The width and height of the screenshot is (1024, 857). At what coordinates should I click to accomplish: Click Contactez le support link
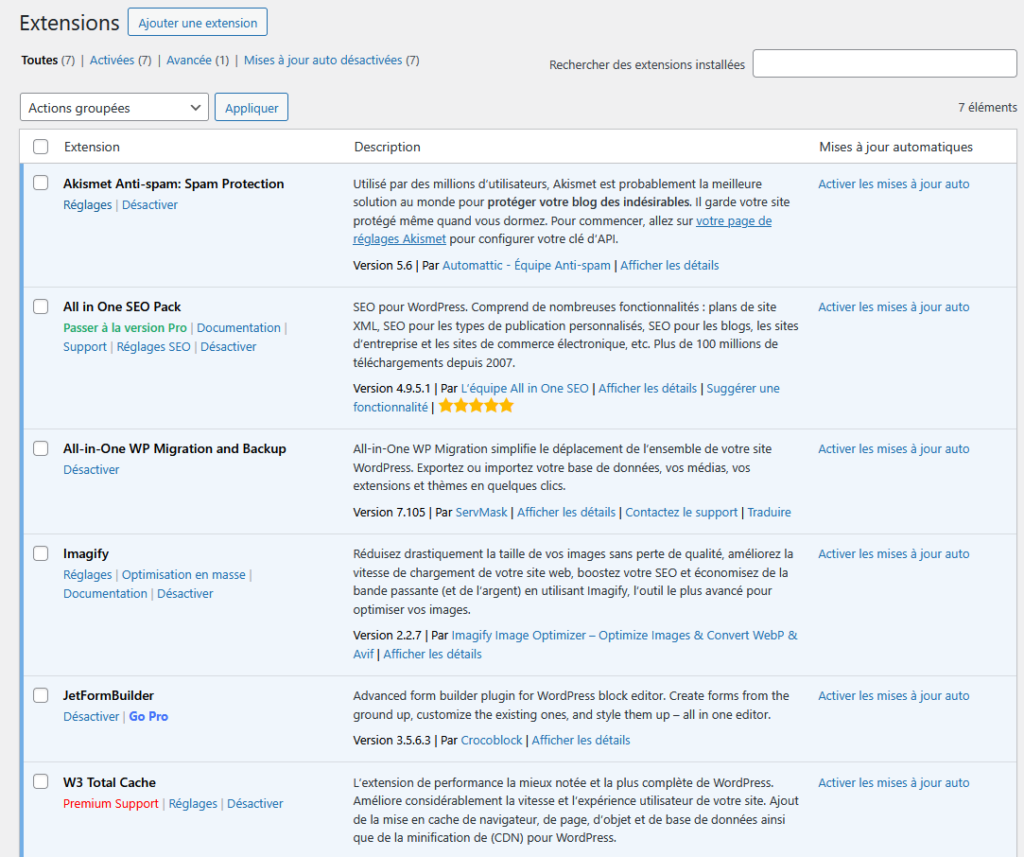[681, 512]
